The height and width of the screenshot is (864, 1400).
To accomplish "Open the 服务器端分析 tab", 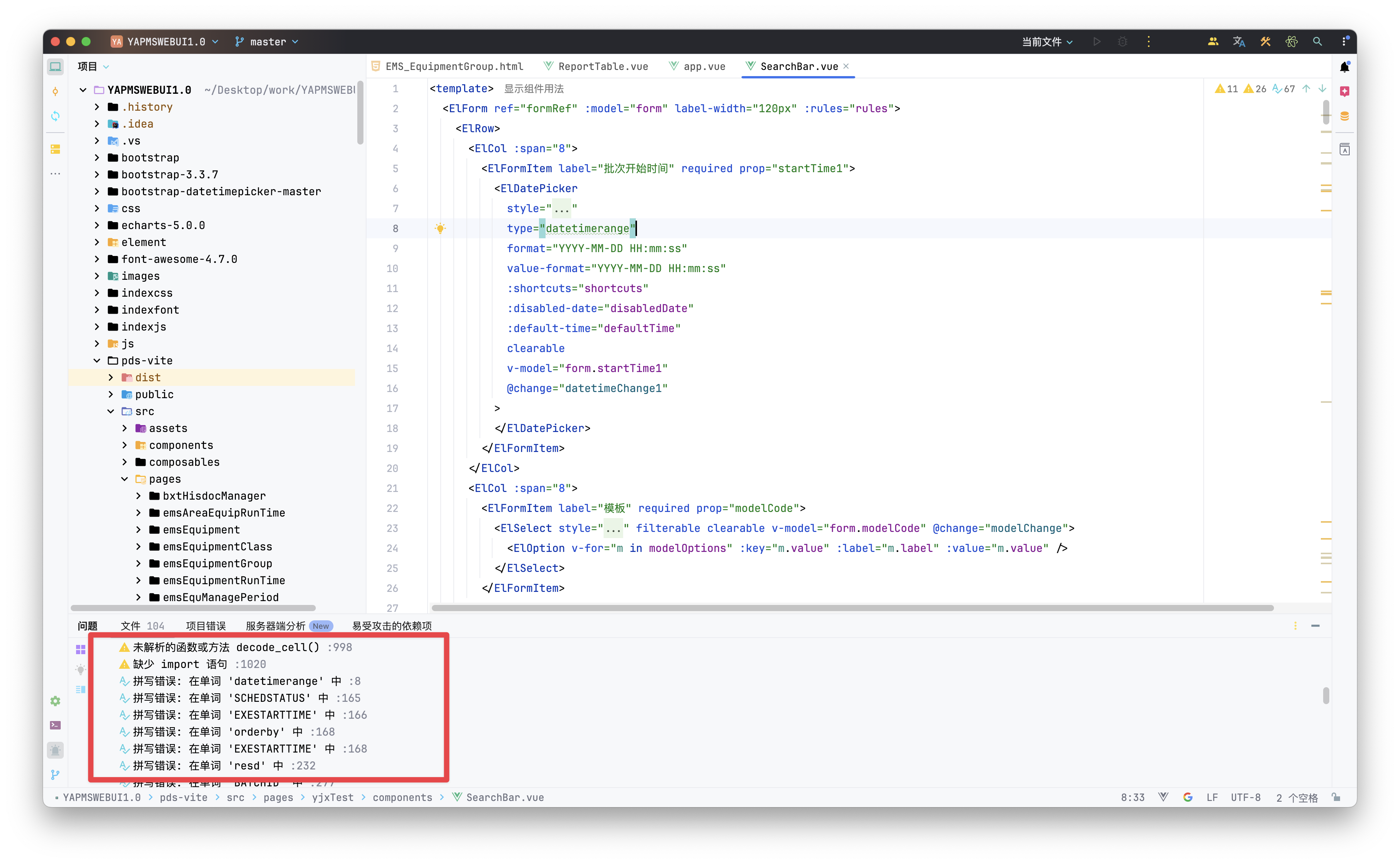I will 289,626.
